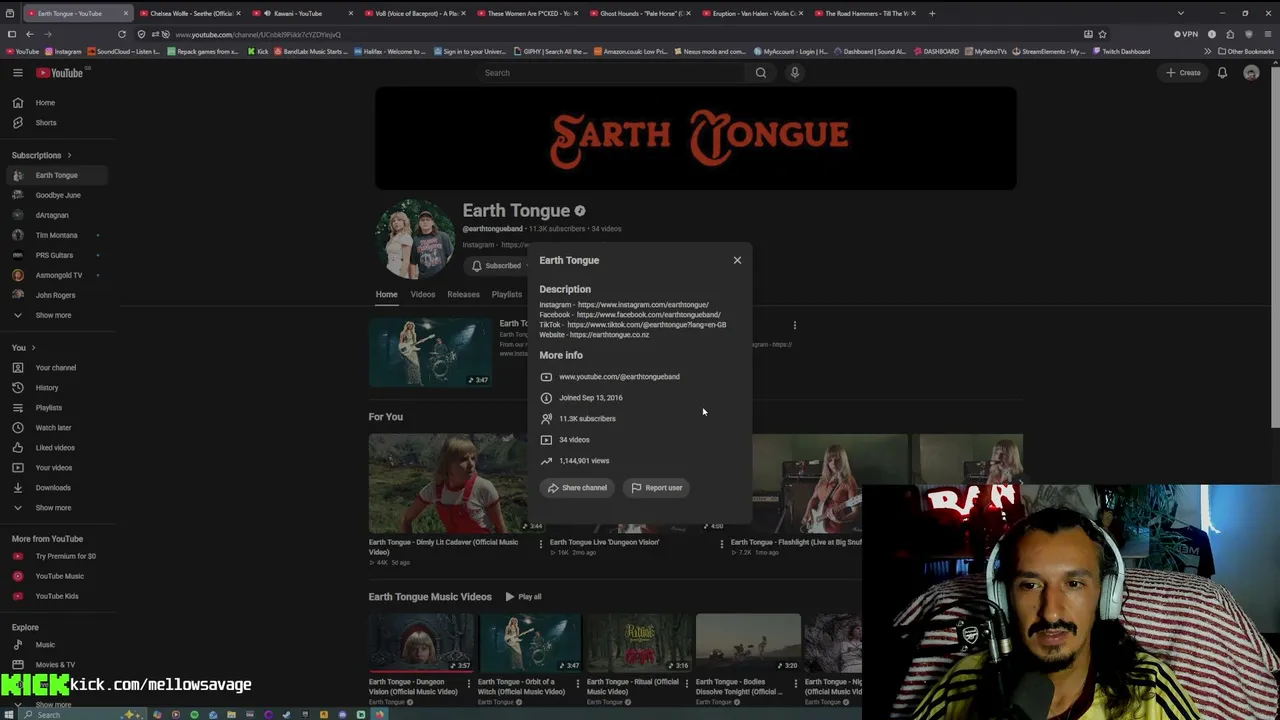Open Try Premium for $0
1280x720 pixels.
[x=56, y=556]
